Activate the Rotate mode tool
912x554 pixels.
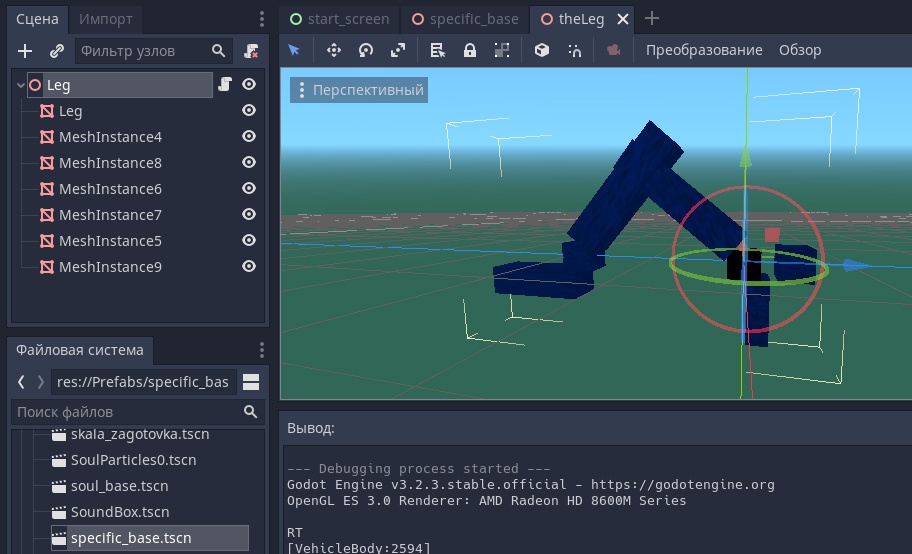click(366, 50)
